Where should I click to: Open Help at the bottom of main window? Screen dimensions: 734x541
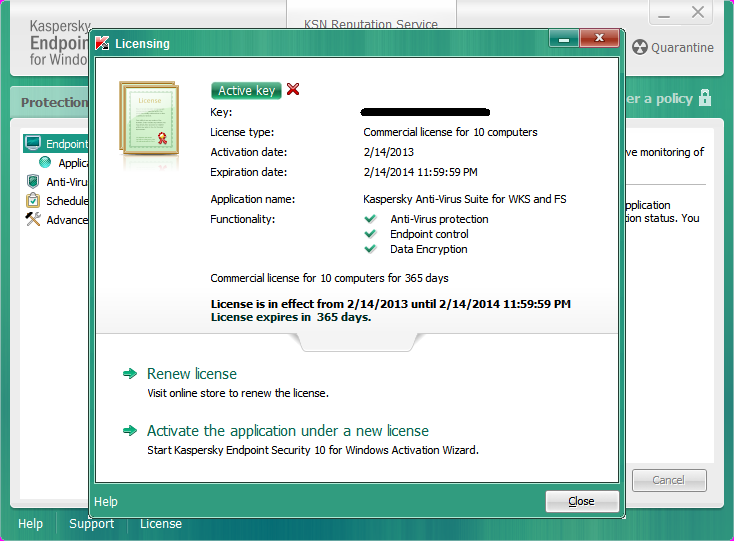pos(30,523)
